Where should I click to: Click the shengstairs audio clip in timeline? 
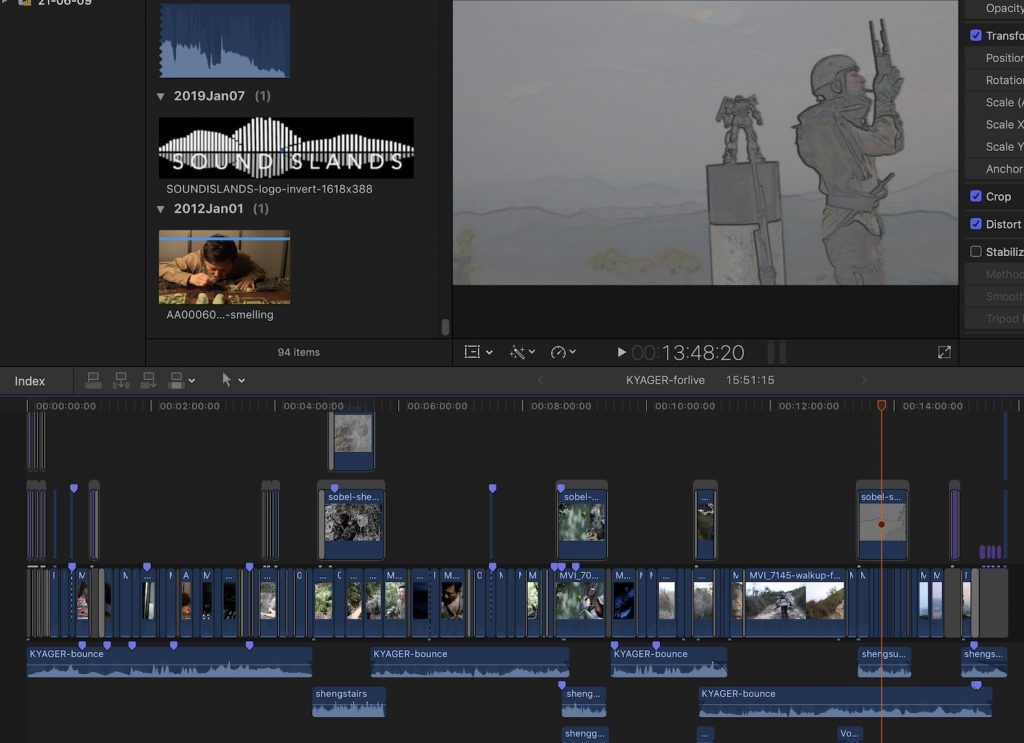[x=348, y=701]
